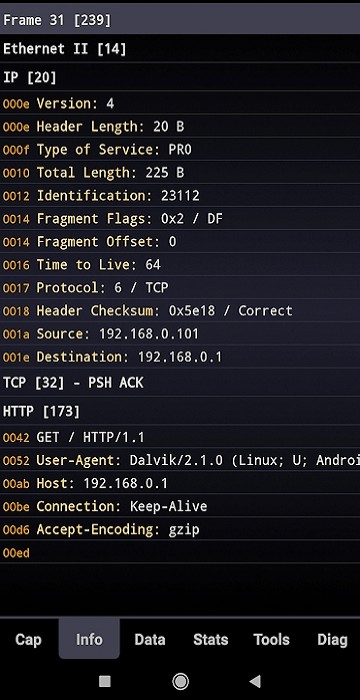Select the Header Checksum 0x5e18 row
The width and height of the screenshot is (360, 700).
pos(180,311)
